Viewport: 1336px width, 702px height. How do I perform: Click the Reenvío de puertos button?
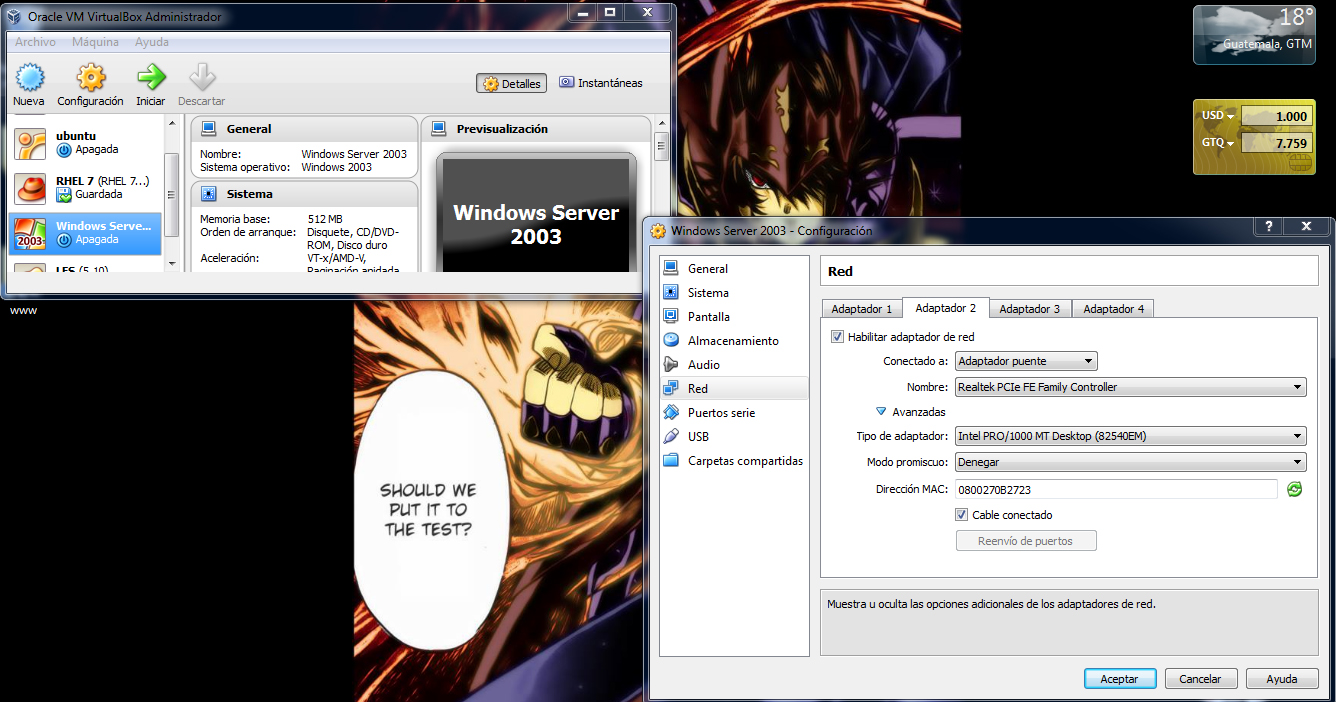[1026, 541]
